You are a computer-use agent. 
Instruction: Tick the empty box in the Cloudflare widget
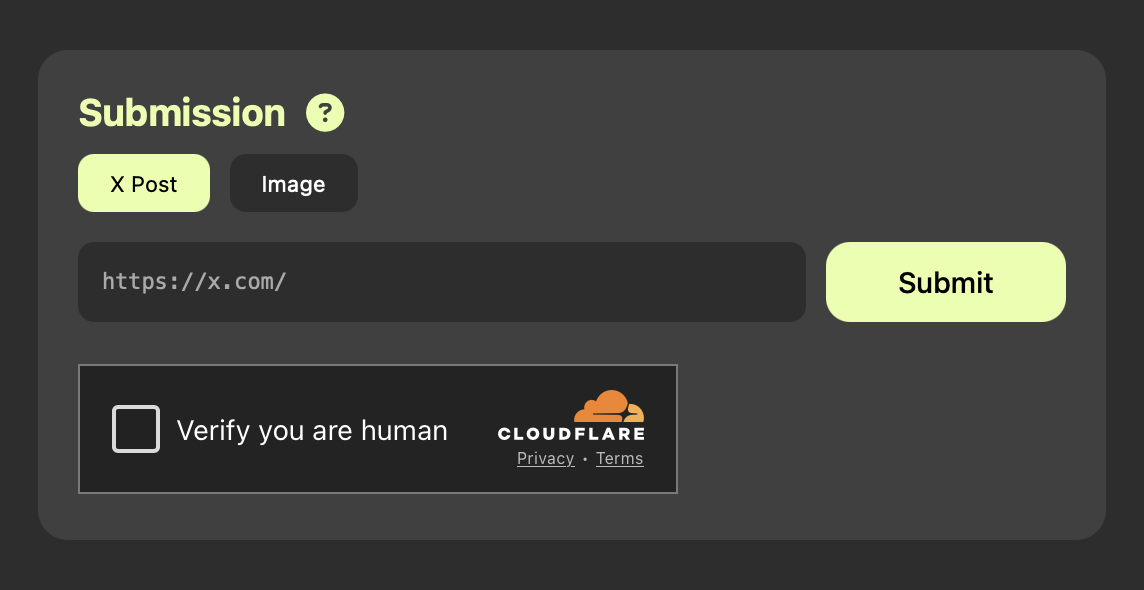136,429
